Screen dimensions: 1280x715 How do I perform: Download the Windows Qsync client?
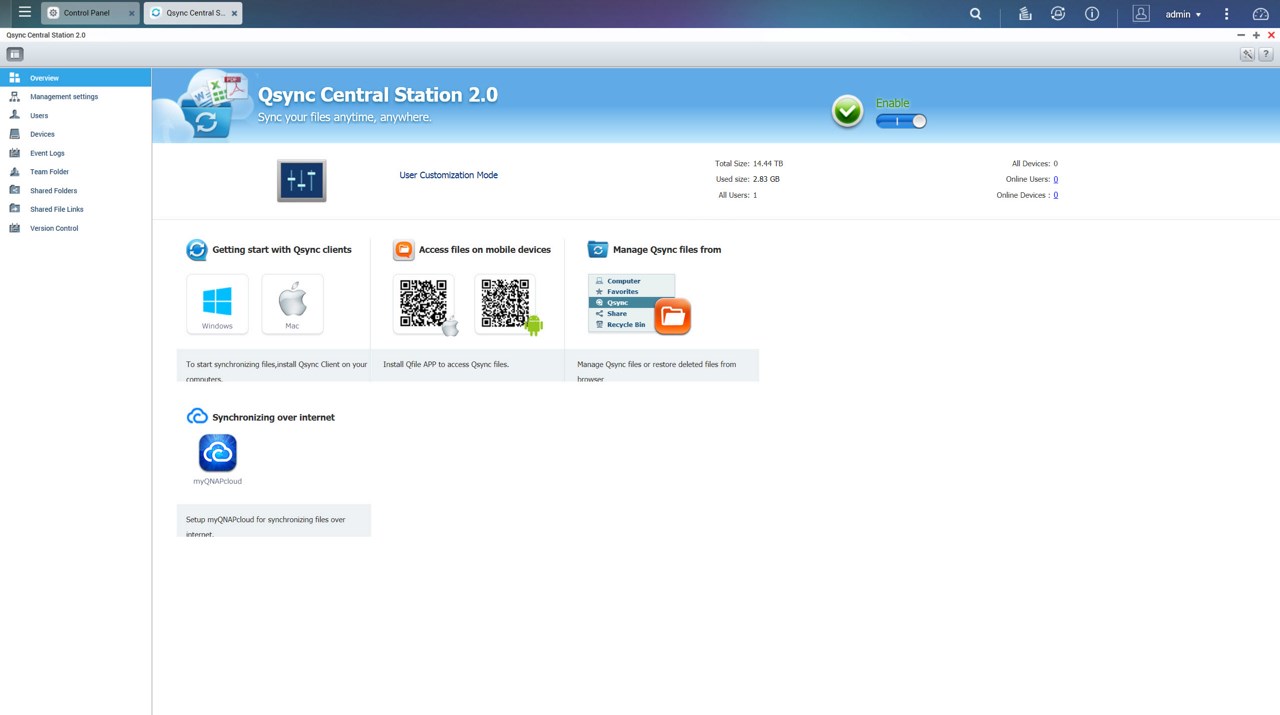pos(217,304)
